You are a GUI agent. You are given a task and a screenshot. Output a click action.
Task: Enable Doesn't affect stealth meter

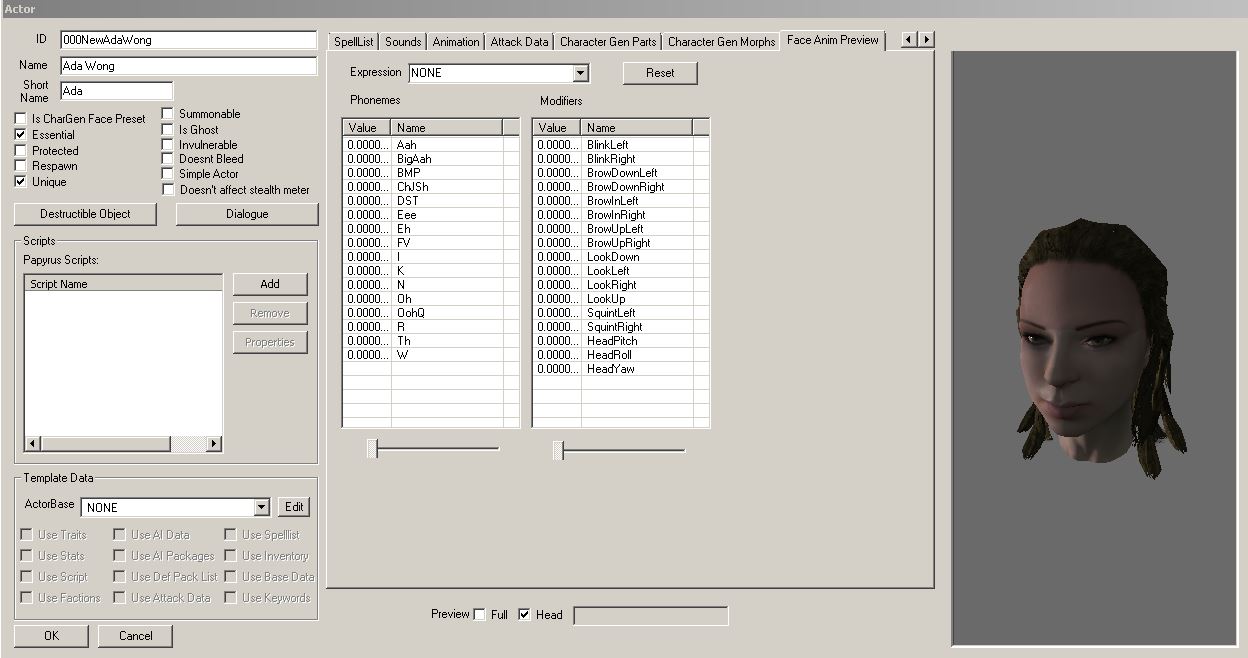[168, 190]
